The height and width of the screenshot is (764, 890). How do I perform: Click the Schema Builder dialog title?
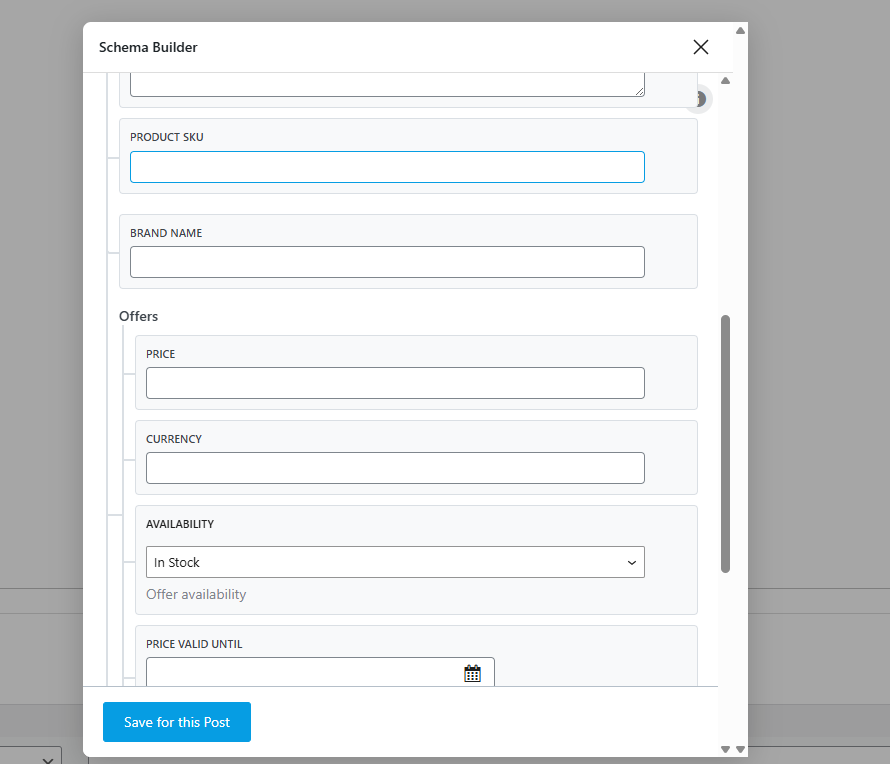click(x=147, y=47)
